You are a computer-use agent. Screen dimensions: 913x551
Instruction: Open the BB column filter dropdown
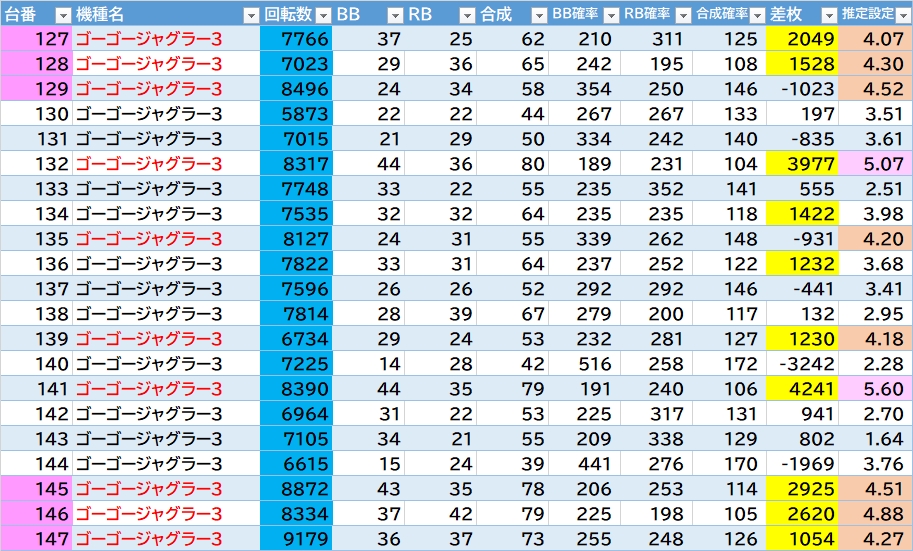pyautogui.click(x=395, y=15)
